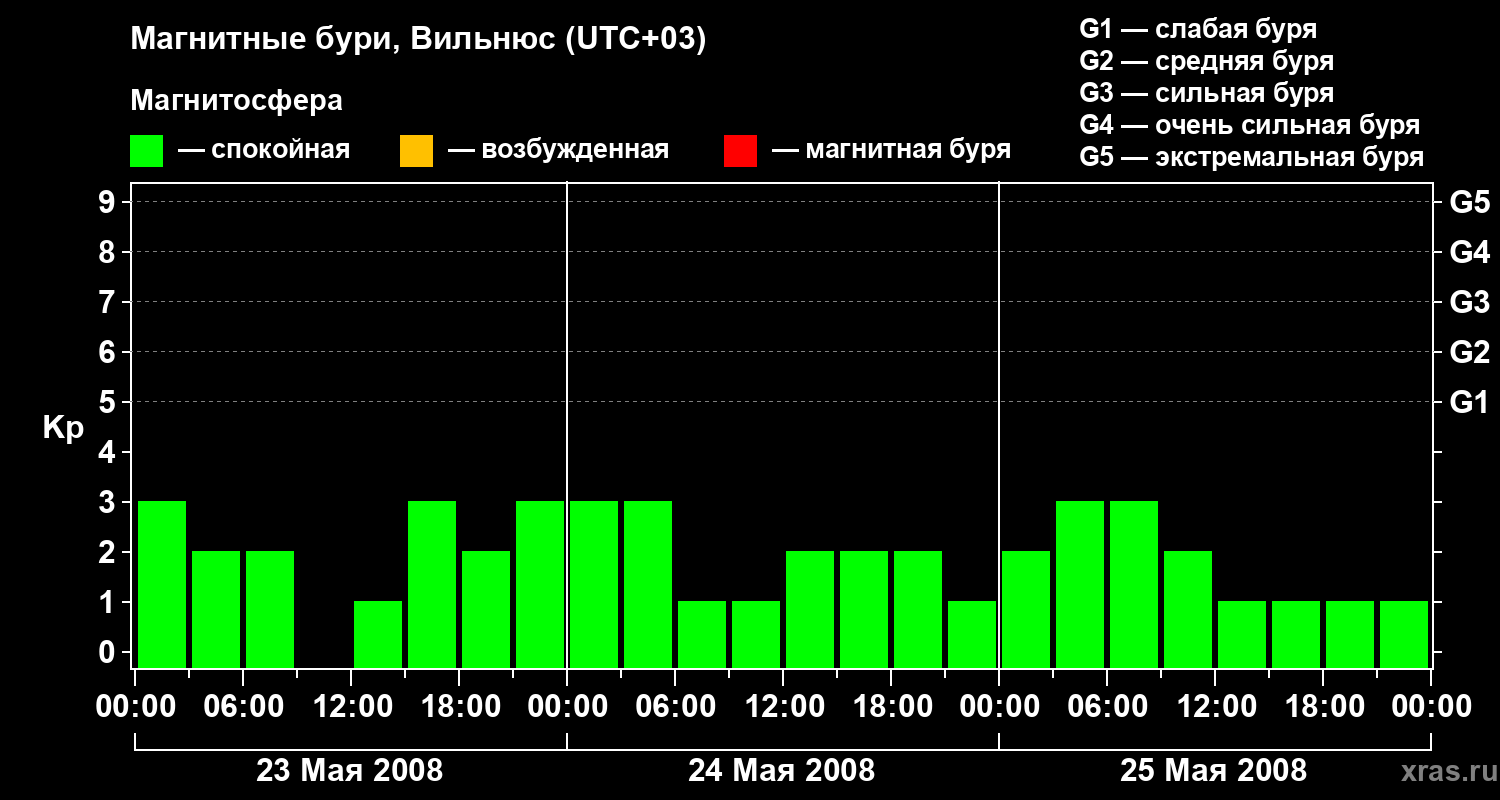Viewport: 1500px width, 800px height.
Task: Click the 24 May 06:00–09:00 Kp bar
Action: tap(702, 634)
